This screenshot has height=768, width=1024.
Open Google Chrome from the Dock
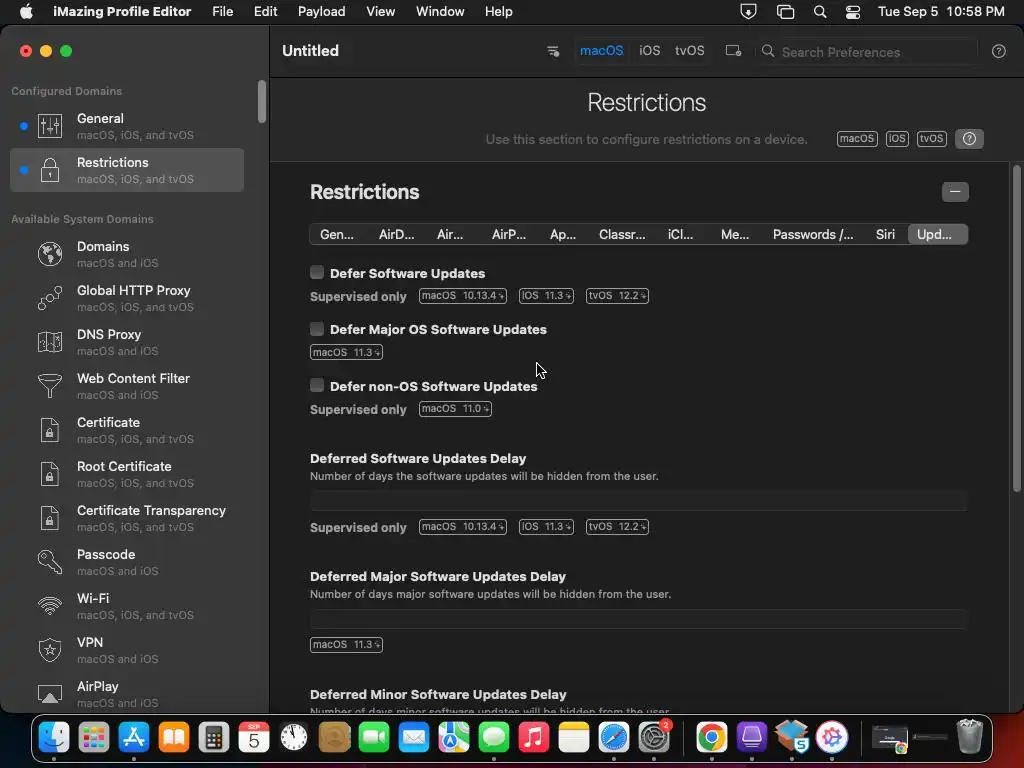pos(712,738)
